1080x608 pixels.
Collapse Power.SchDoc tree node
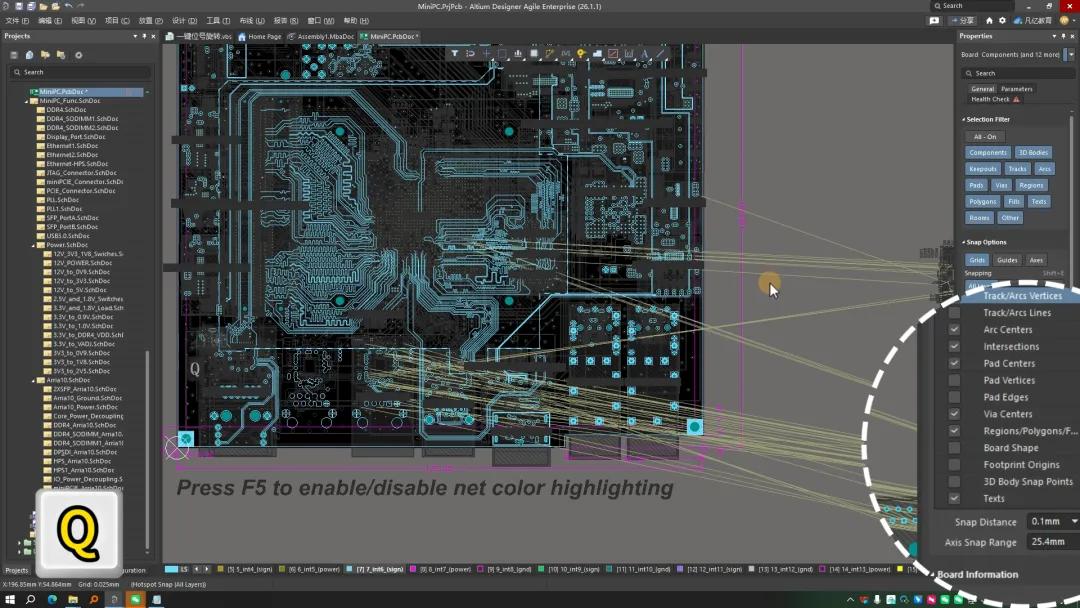pos(33,245)
